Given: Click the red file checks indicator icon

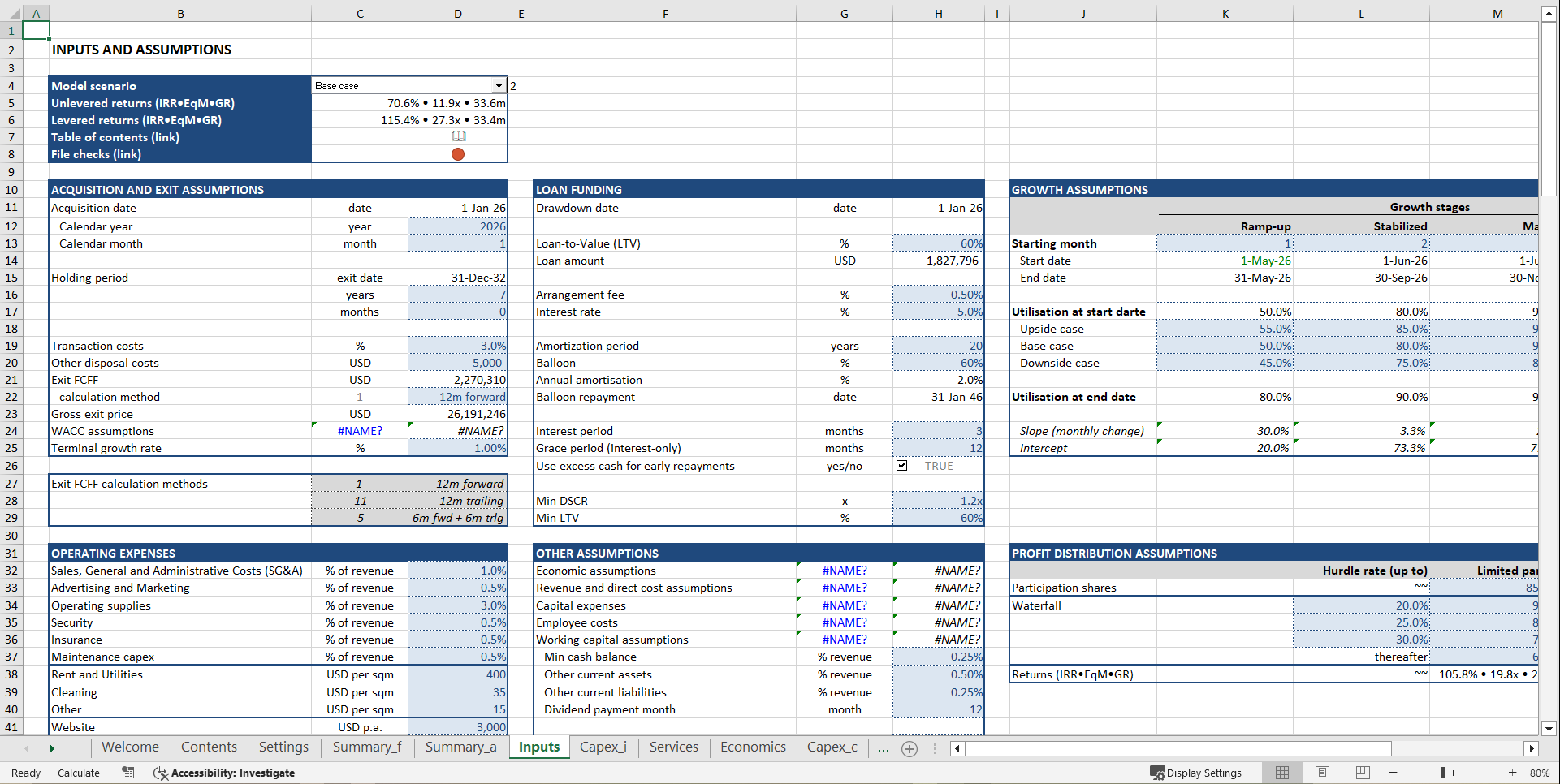Looking at the screenshot, I should [457, 153].
